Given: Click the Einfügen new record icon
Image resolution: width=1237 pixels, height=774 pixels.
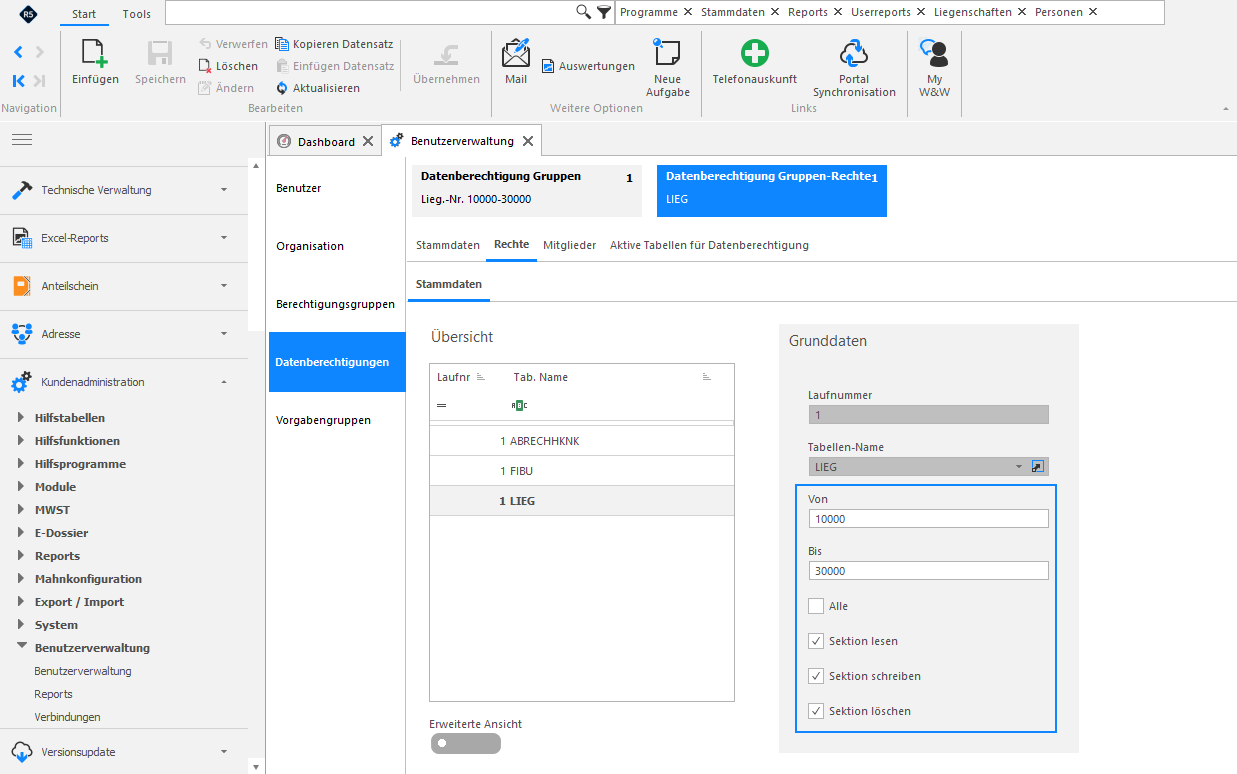Looking at the screenshot, I should 95,53.
